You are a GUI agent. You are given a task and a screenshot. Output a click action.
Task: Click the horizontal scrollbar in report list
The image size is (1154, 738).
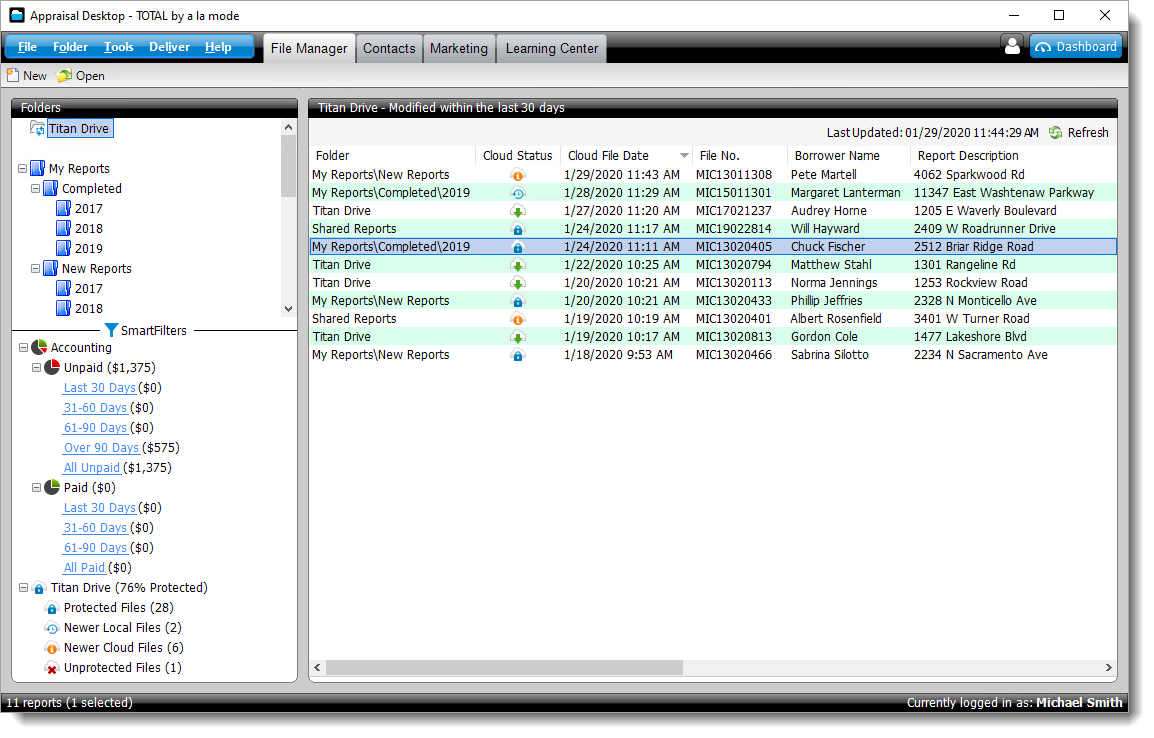pyautogui.click(x=504, y=667)
